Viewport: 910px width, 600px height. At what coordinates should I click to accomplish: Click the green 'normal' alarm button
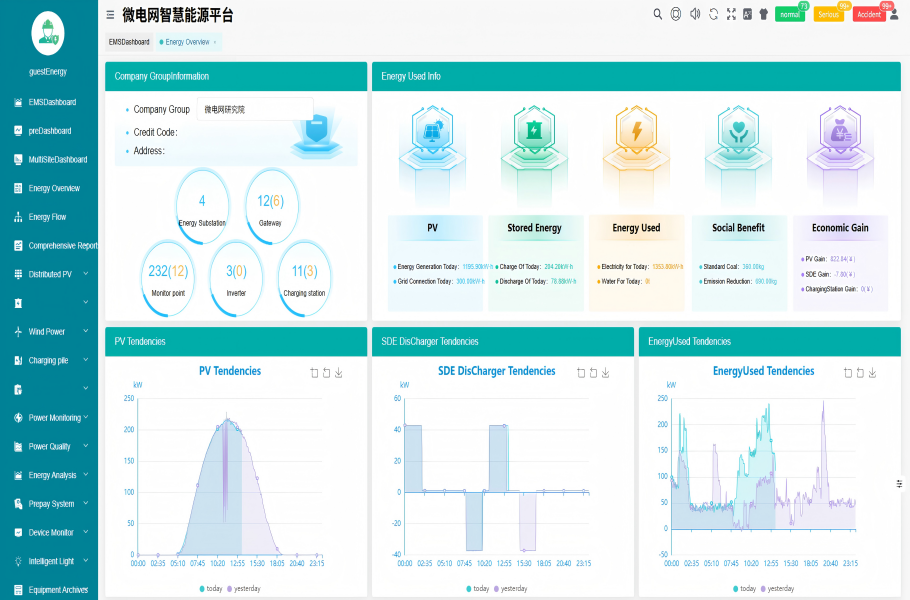[790, 15]
